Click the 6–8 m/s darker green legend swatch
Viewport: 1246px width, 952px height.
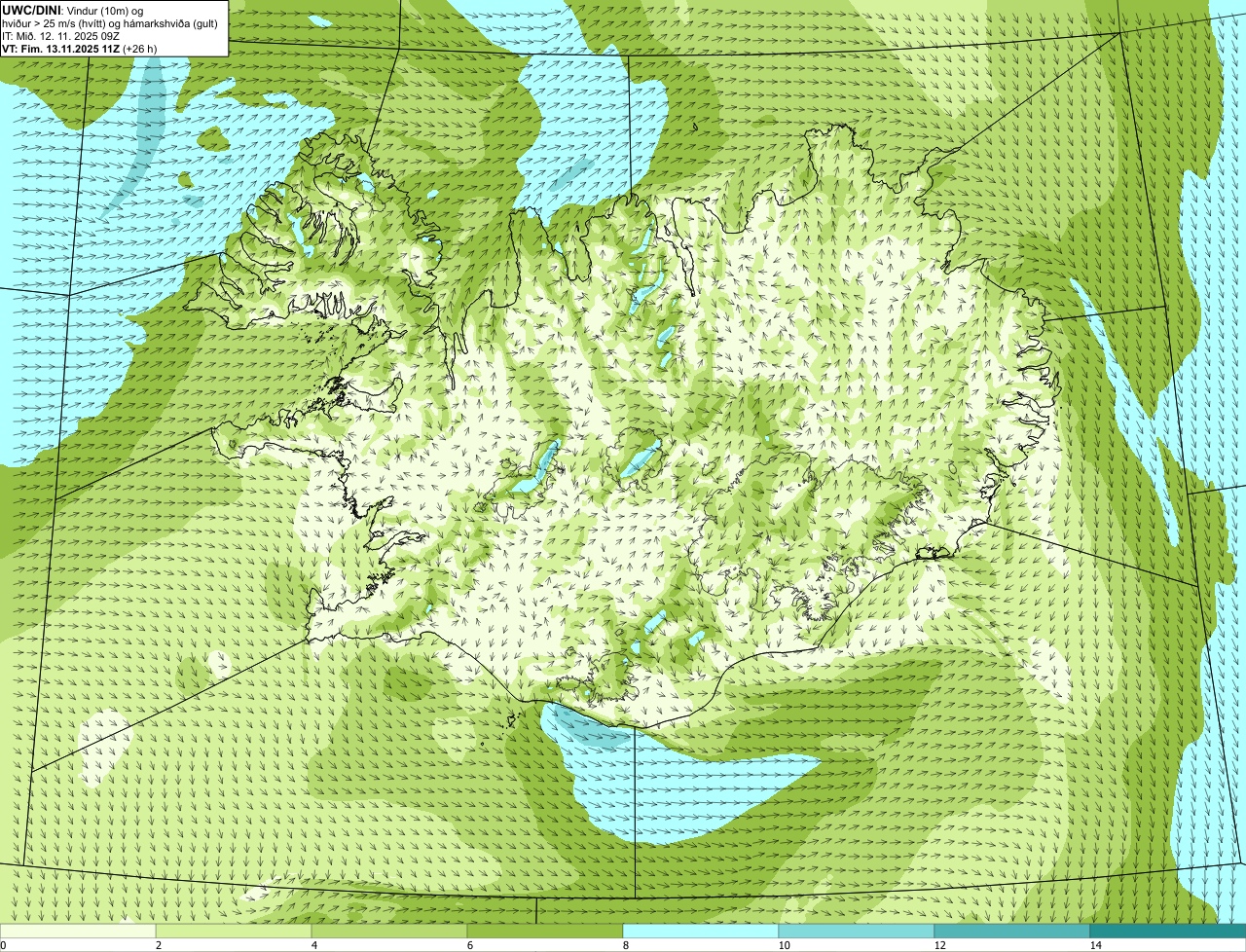(545, 932)
